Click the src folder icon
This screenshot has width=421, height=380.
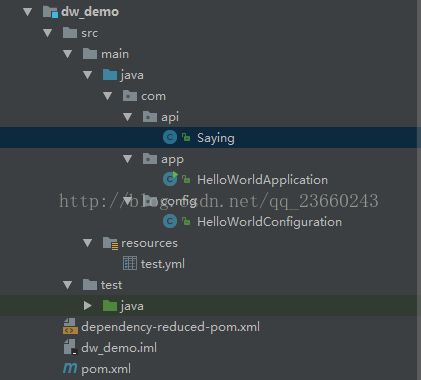[70, 33]
